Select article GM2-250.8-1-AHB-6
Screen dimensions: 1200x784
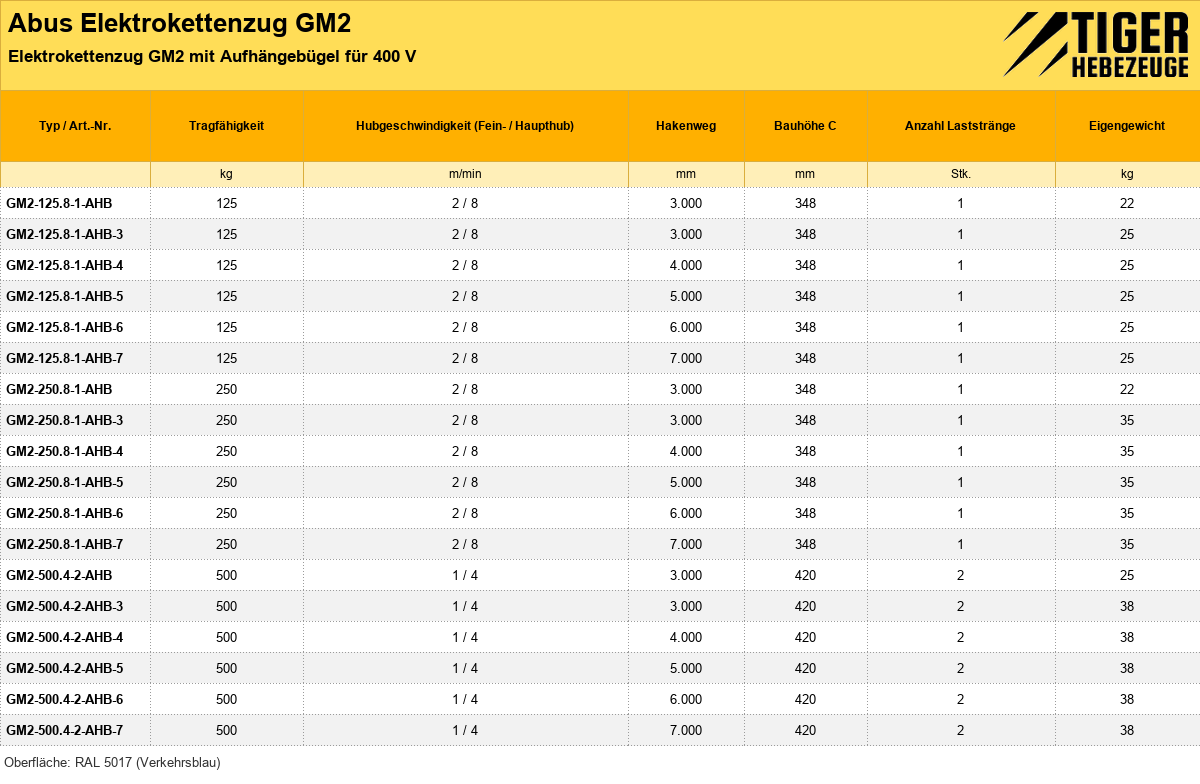tap(65, 513)
